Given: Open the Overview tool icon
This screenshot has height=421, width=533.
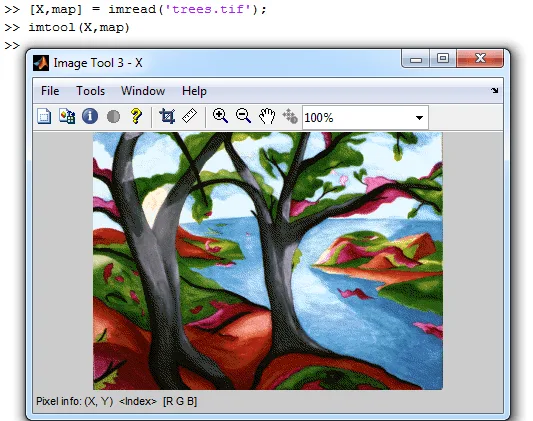Looking at the screenshot, I should click(44, 117).
